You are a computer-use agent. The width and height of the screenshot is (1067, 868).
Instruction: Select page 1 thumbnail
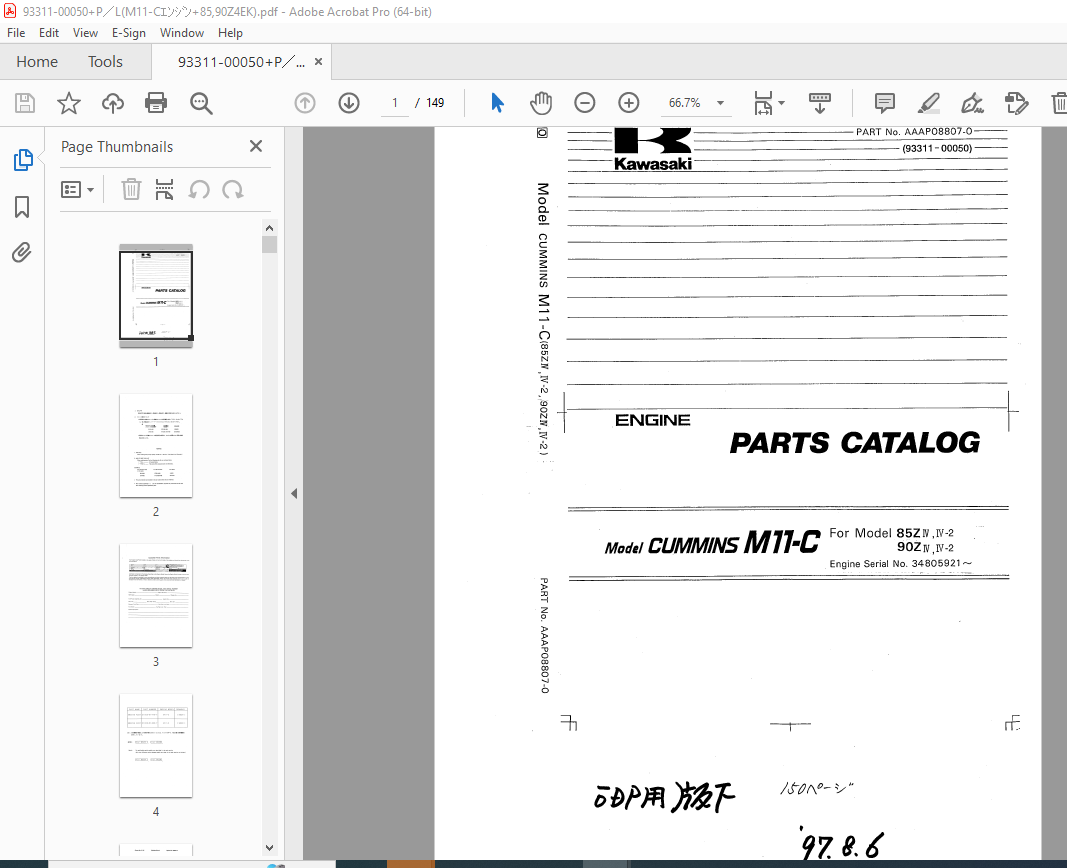pyautogui.click(x=156, y=296)
